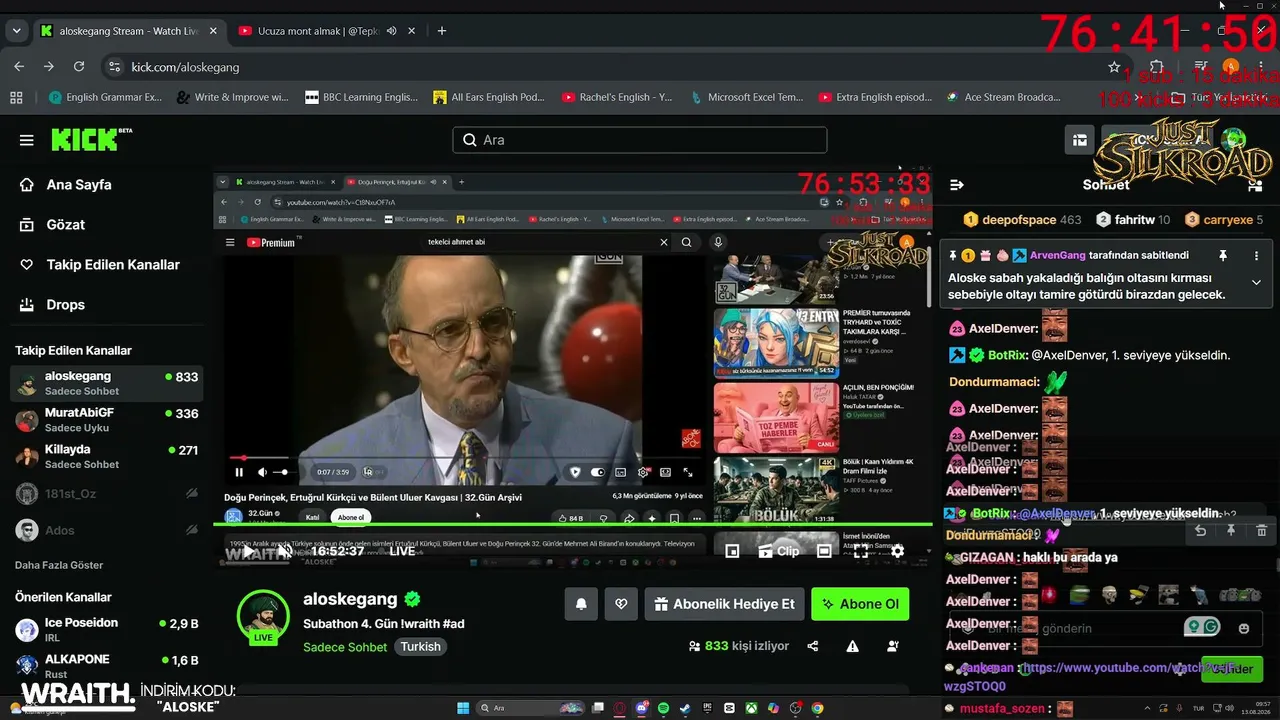This screenshot has height=720, width=1280.
Task: Switch to the aloskegang Stream browser tab
Action: click(x=128, y=31)
